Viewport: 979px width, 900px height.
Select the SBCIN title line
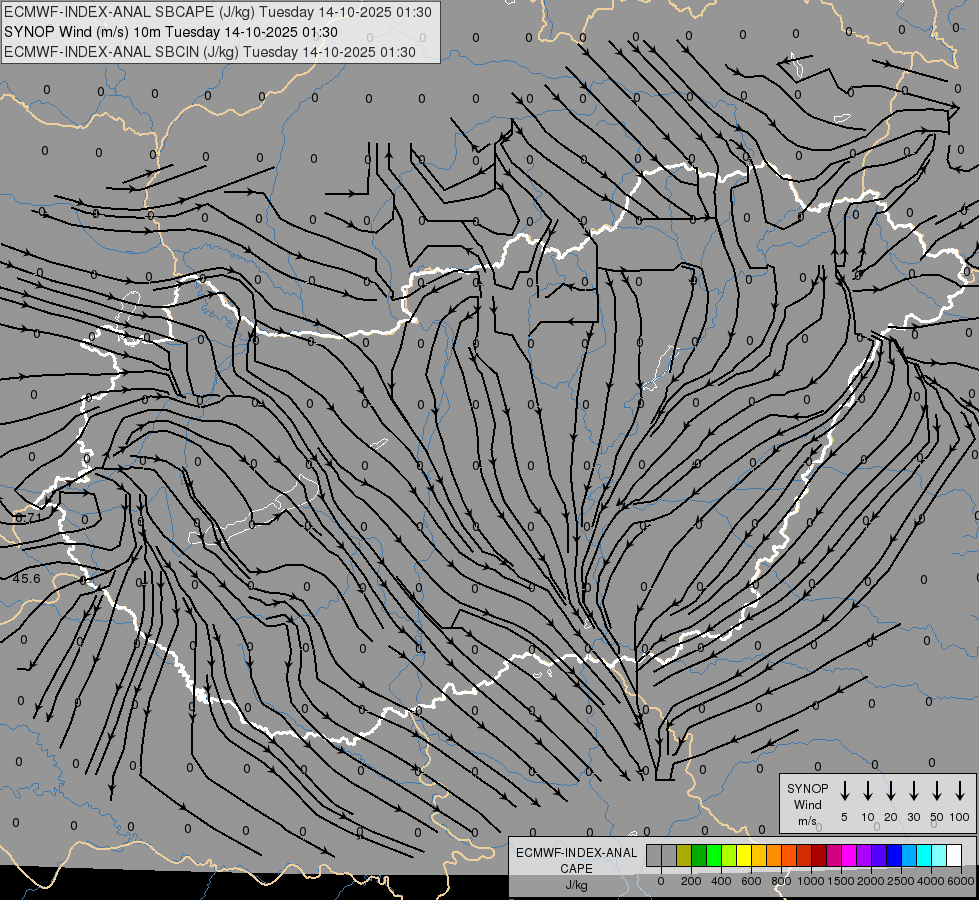pos(210,52)
